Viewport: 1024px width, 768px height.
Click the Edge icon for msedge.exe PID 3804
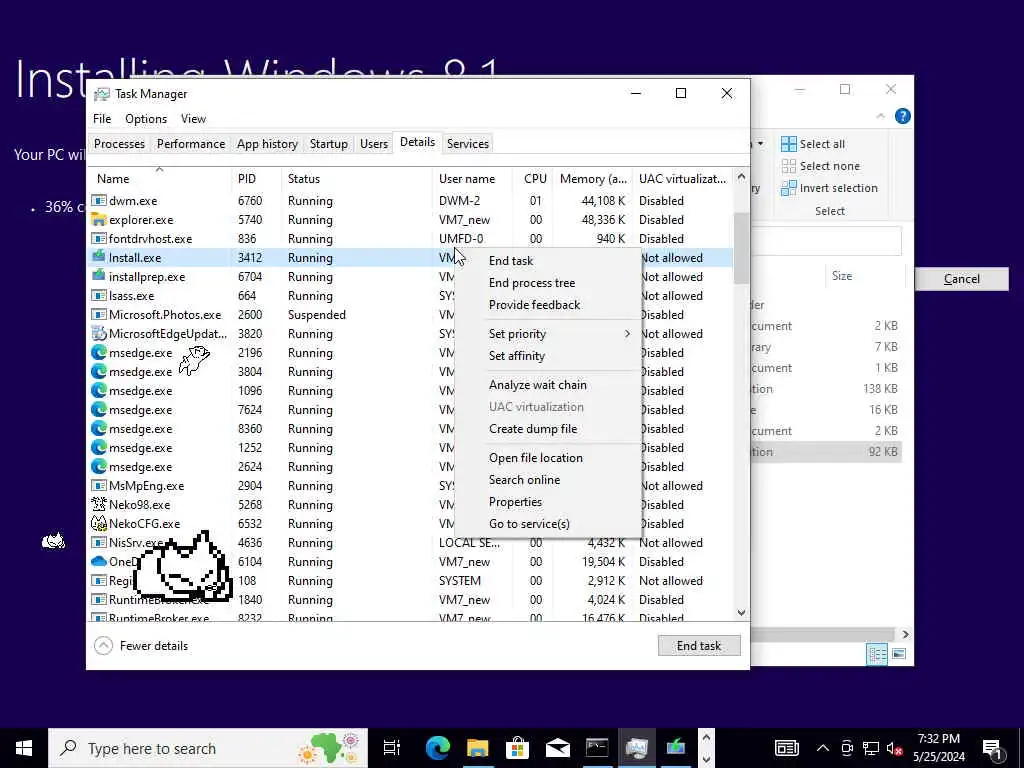99,372
